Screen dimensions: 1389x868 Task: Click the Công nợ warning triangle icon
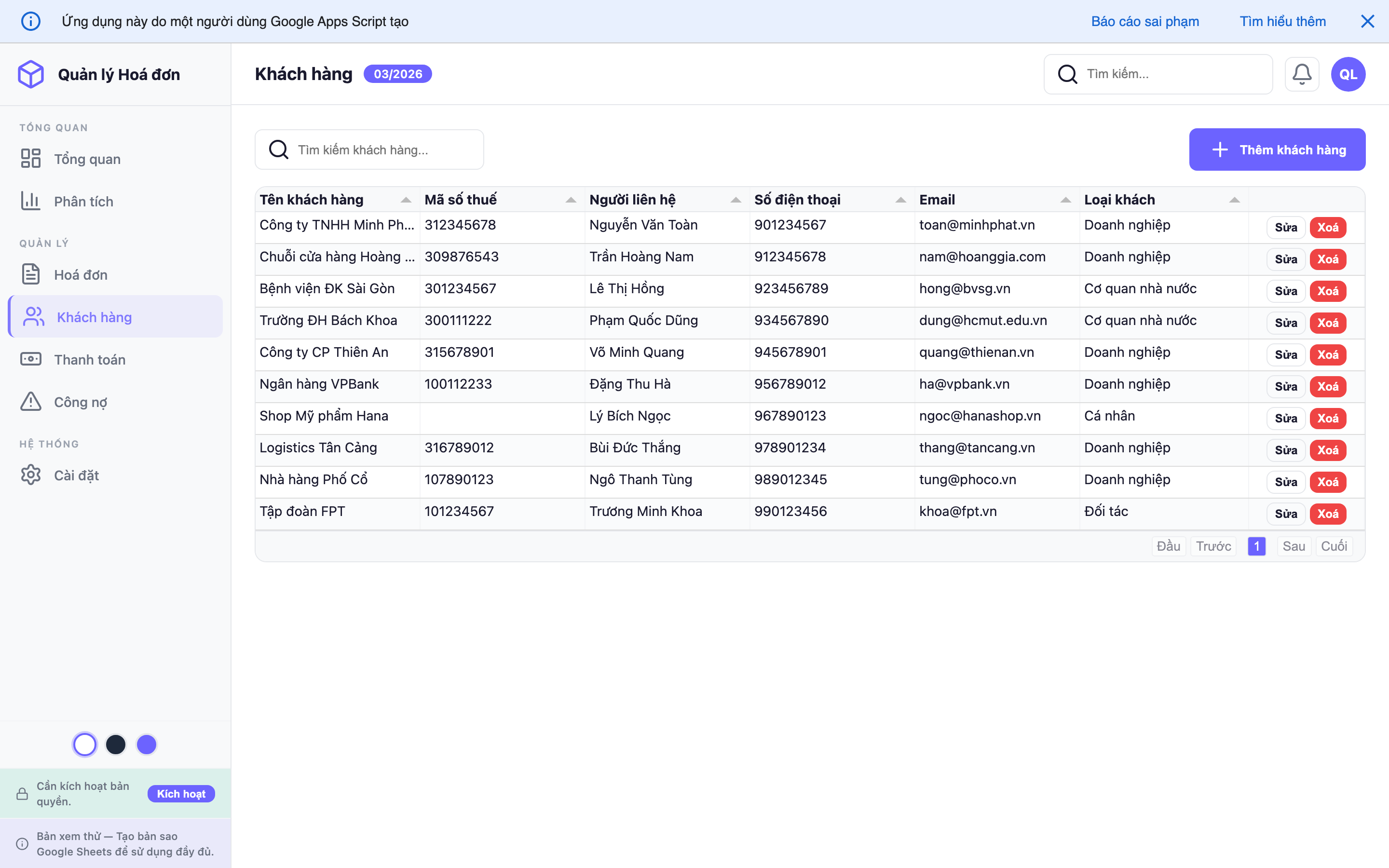coord(31,402)
